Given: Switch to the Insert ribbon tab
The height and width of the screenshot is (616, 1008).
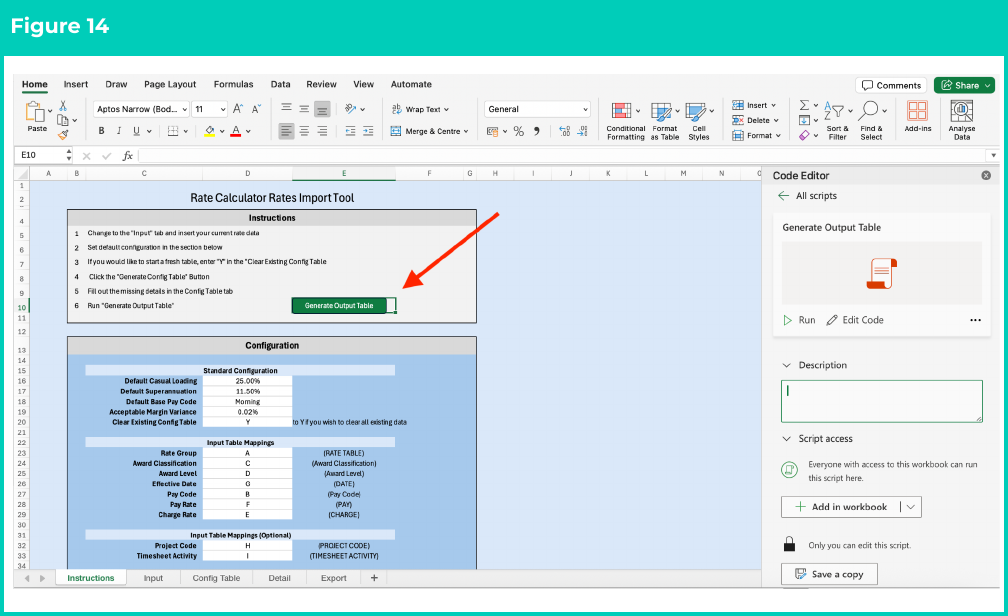Looking at the screenshot, I should pyautogui.click(x=76, y=84).
